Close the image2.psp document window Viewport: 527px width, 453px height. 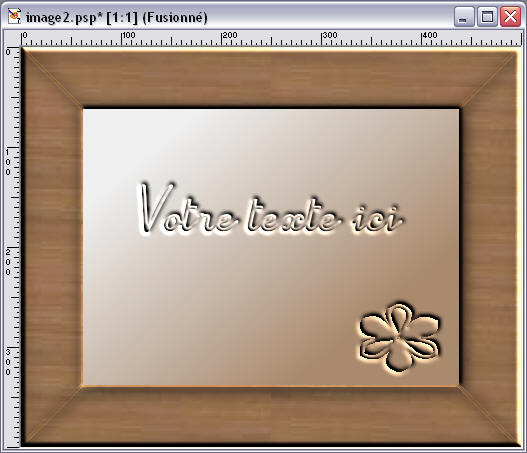(x=511, y=16)
